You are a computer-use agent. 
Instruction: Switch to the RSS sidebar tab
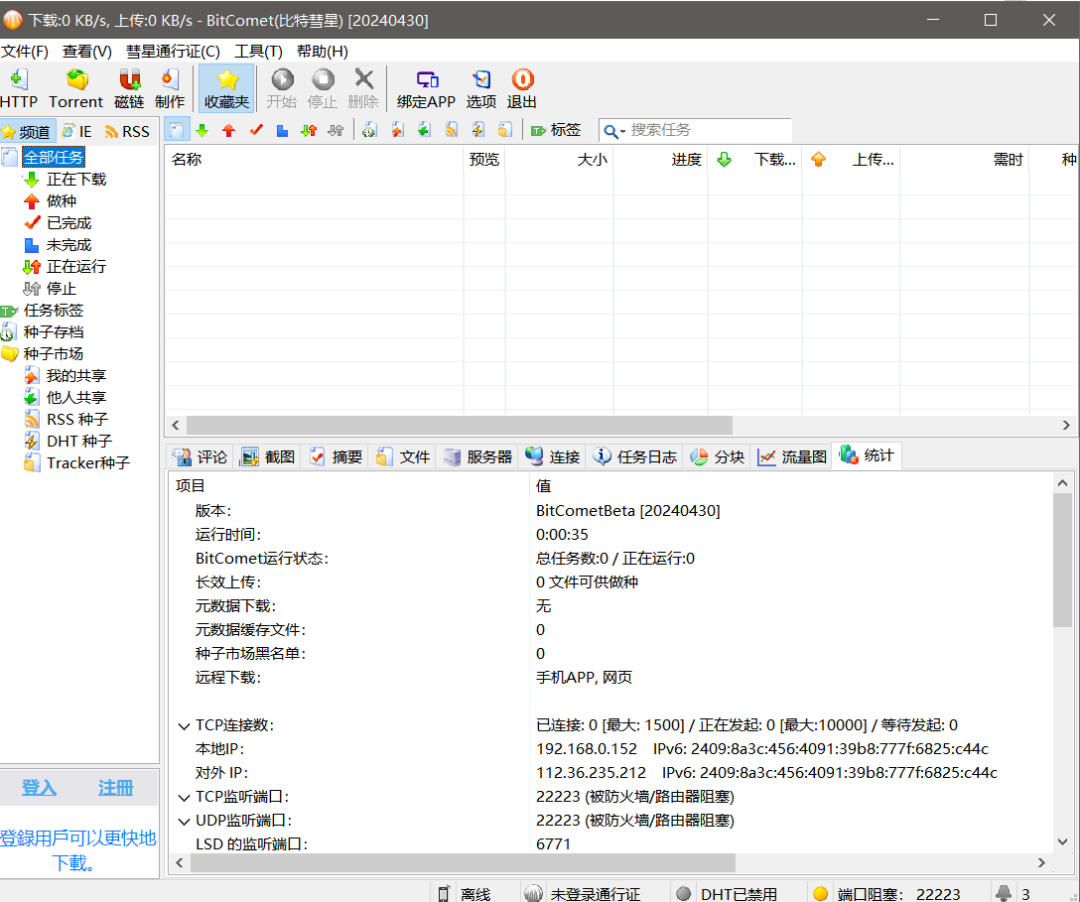coord(127,132)
